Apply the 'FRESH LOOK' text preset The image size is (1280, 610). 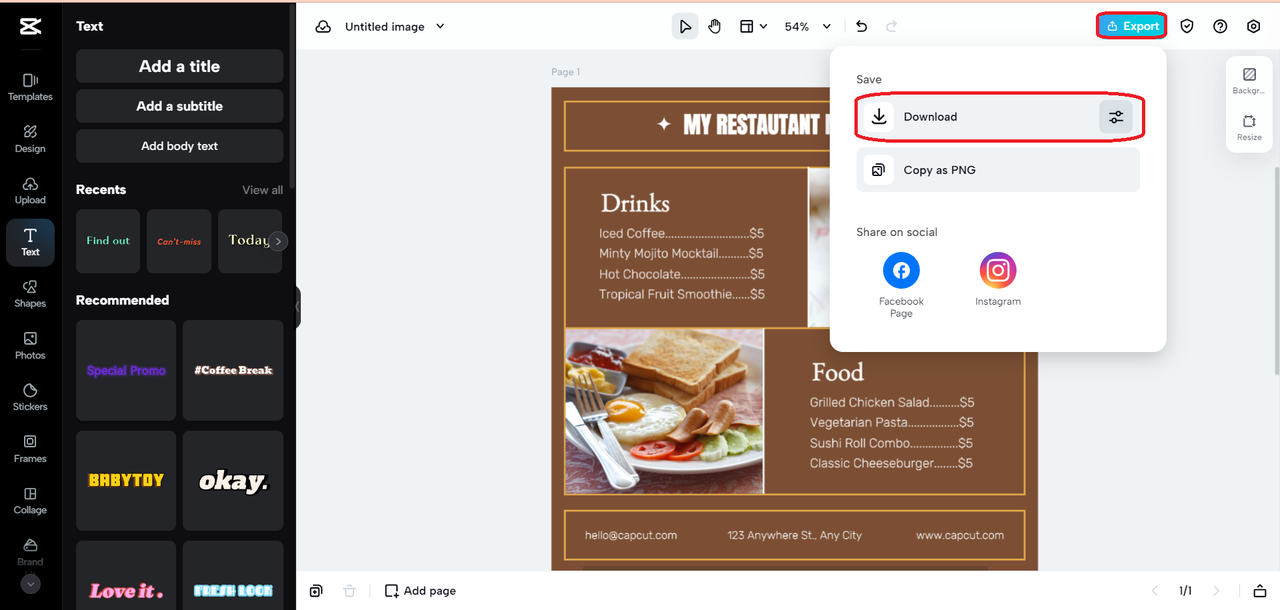coord(233,576)
